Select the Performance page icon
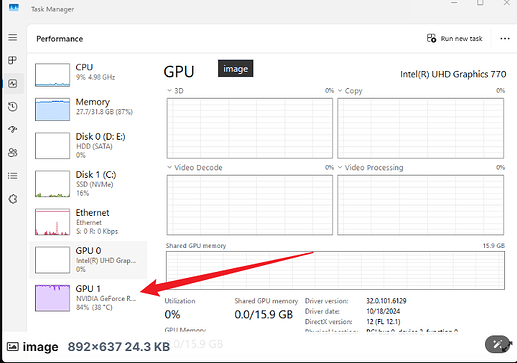517x363 pixels. [13, 83]
